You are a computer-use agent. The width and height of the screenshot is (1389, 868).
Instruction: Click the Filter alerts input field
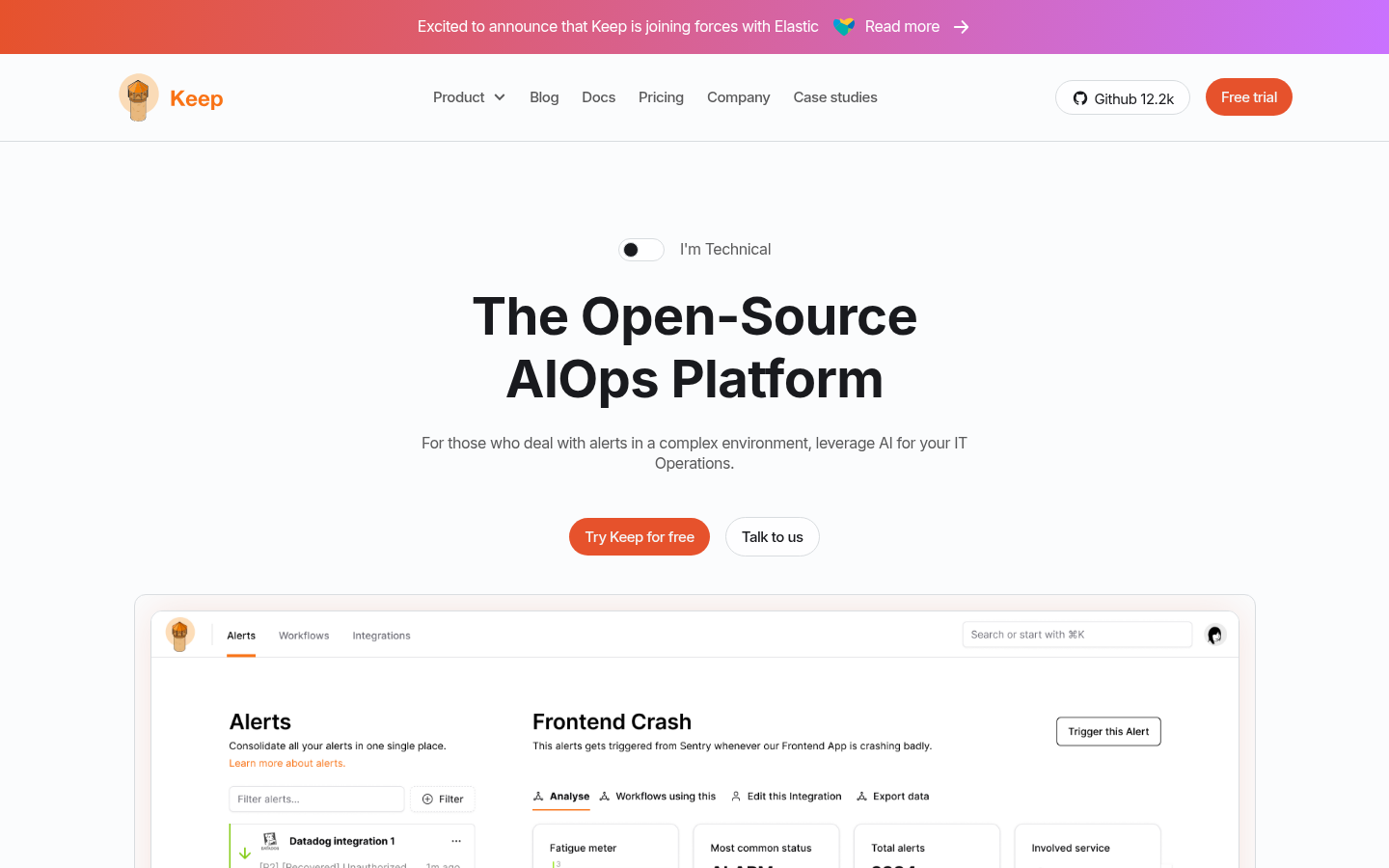[x=316, y=799]
